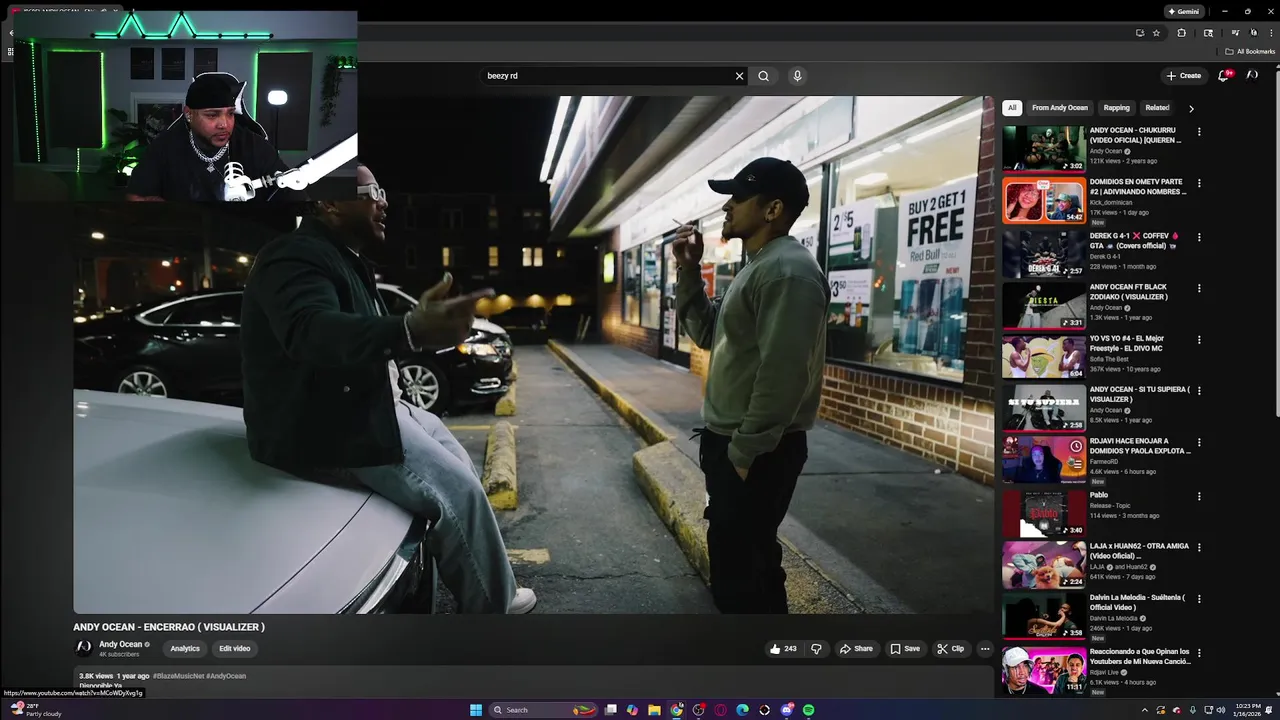The image size is (1280, 720).
Task: Click the main video player
Action: tap(533, 355)
